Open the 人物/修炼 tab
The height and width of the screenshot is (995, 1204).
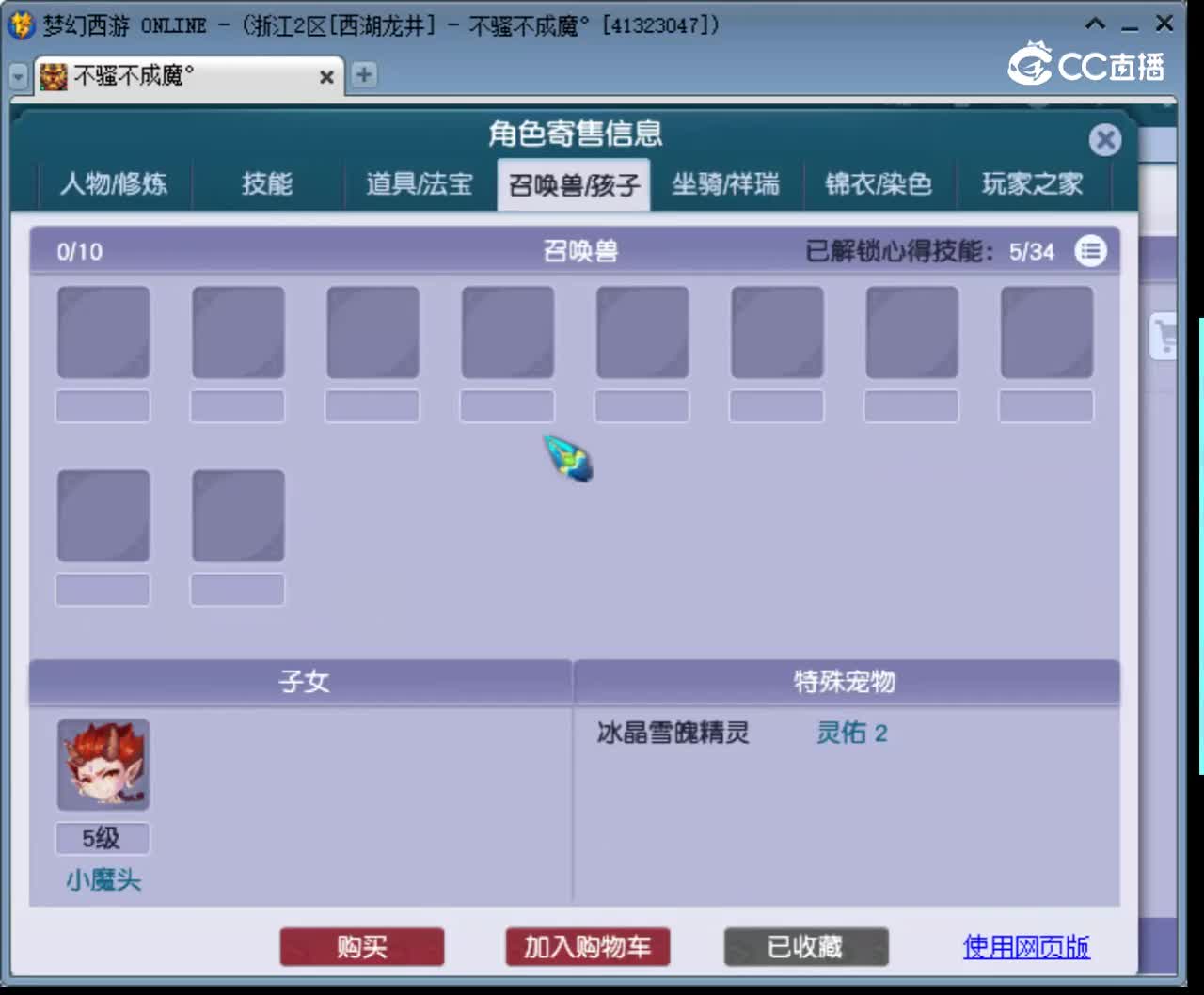click(x=114, y=183)
